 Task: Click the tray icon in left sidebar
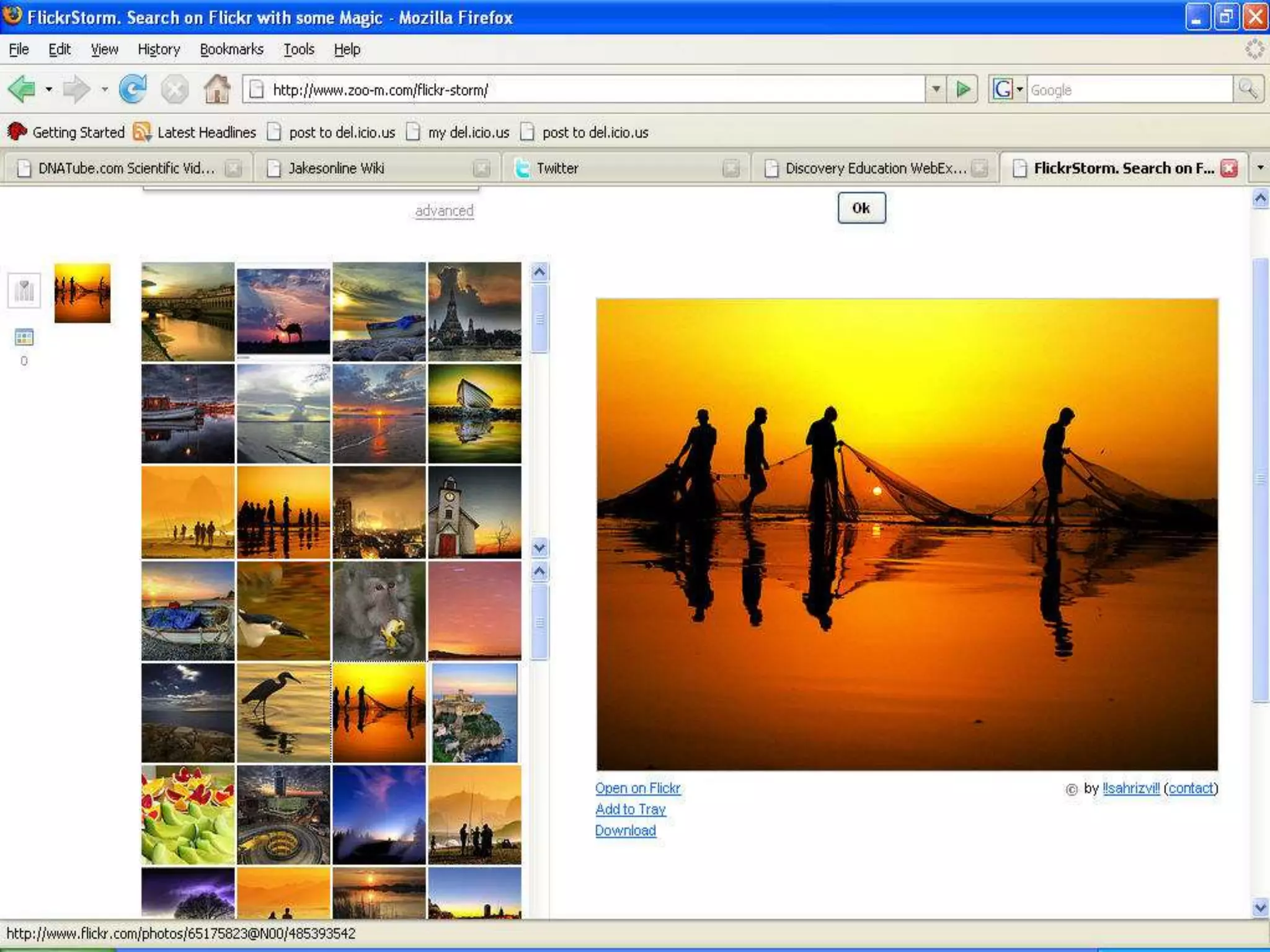click(24, 290)
